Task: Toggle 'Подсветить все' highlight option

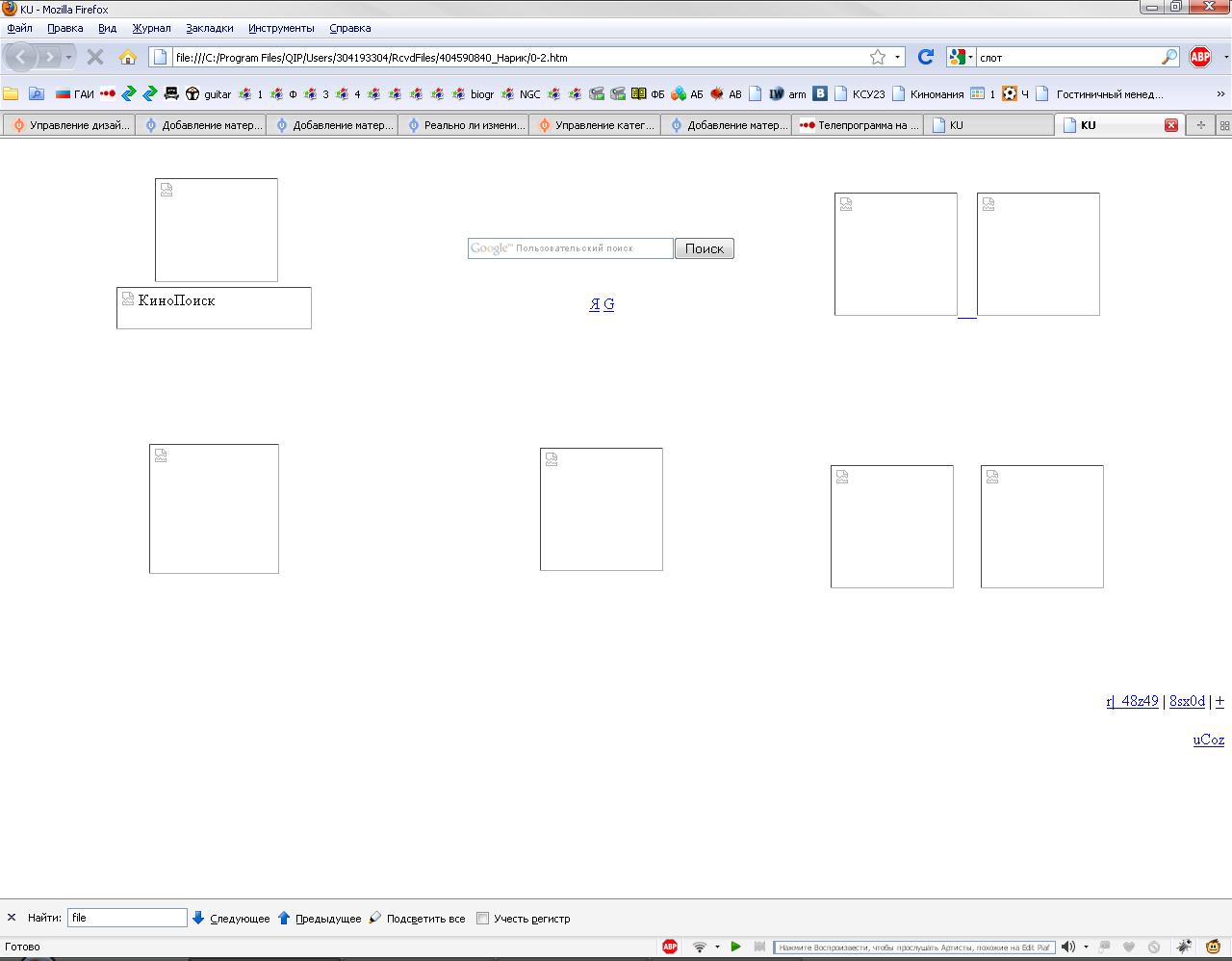Action: (417, 918)
